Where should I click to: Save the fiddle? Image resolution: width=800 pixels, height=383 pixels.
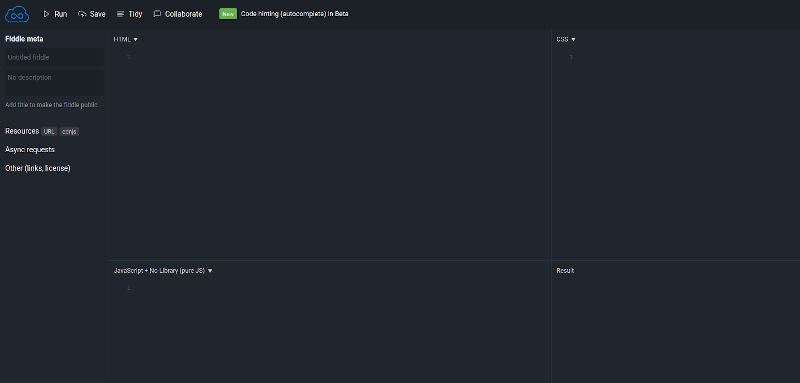click(x=92, y=14)
